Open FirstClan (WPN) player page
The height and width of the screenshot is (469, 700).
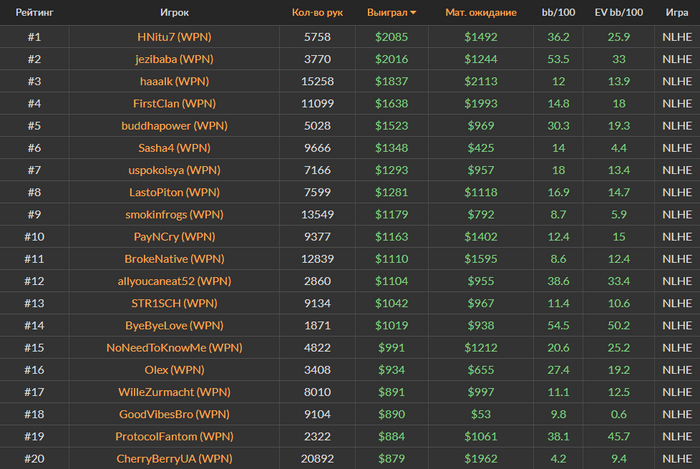coord(174,104)
